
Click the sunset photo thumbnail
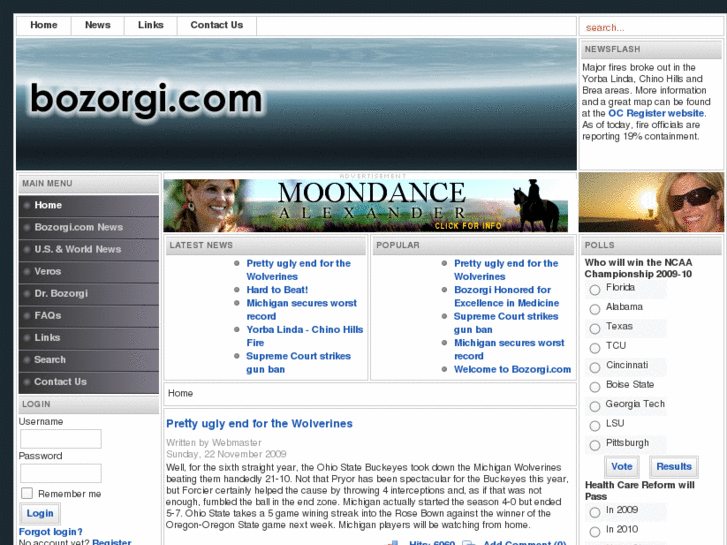tap(651, 202)
